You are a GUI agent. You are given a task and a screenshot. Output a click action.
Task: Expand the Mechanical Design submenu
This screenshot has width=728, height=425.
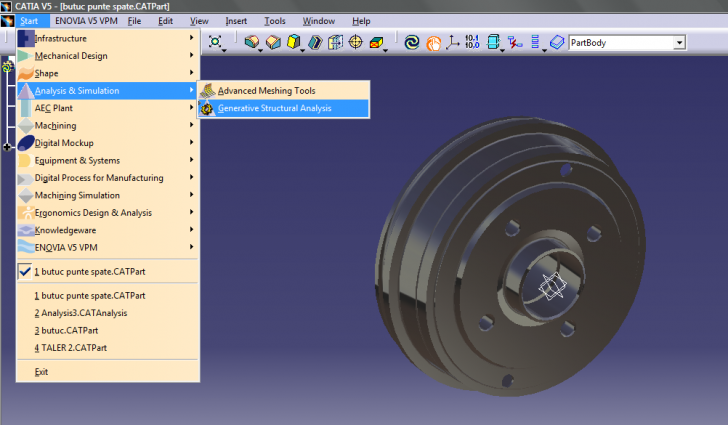tap(108, 56)
